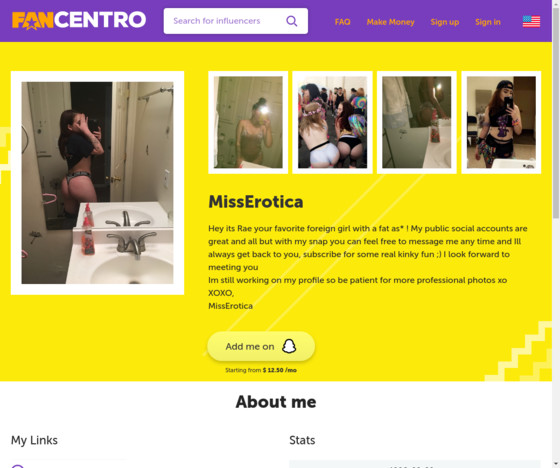The image size is (560, 468).
Task: Click the Sign up link
Action: (x=445, y=22)
